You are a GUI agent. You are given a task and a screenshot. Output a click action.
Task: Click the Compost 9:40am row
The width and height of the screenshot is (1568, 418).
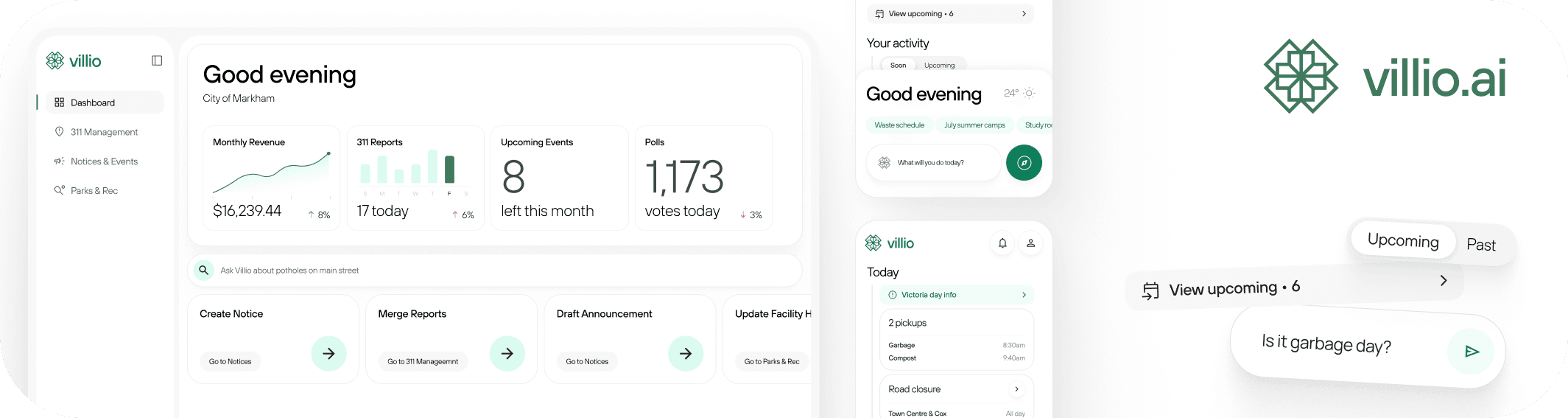pos(957,358)
